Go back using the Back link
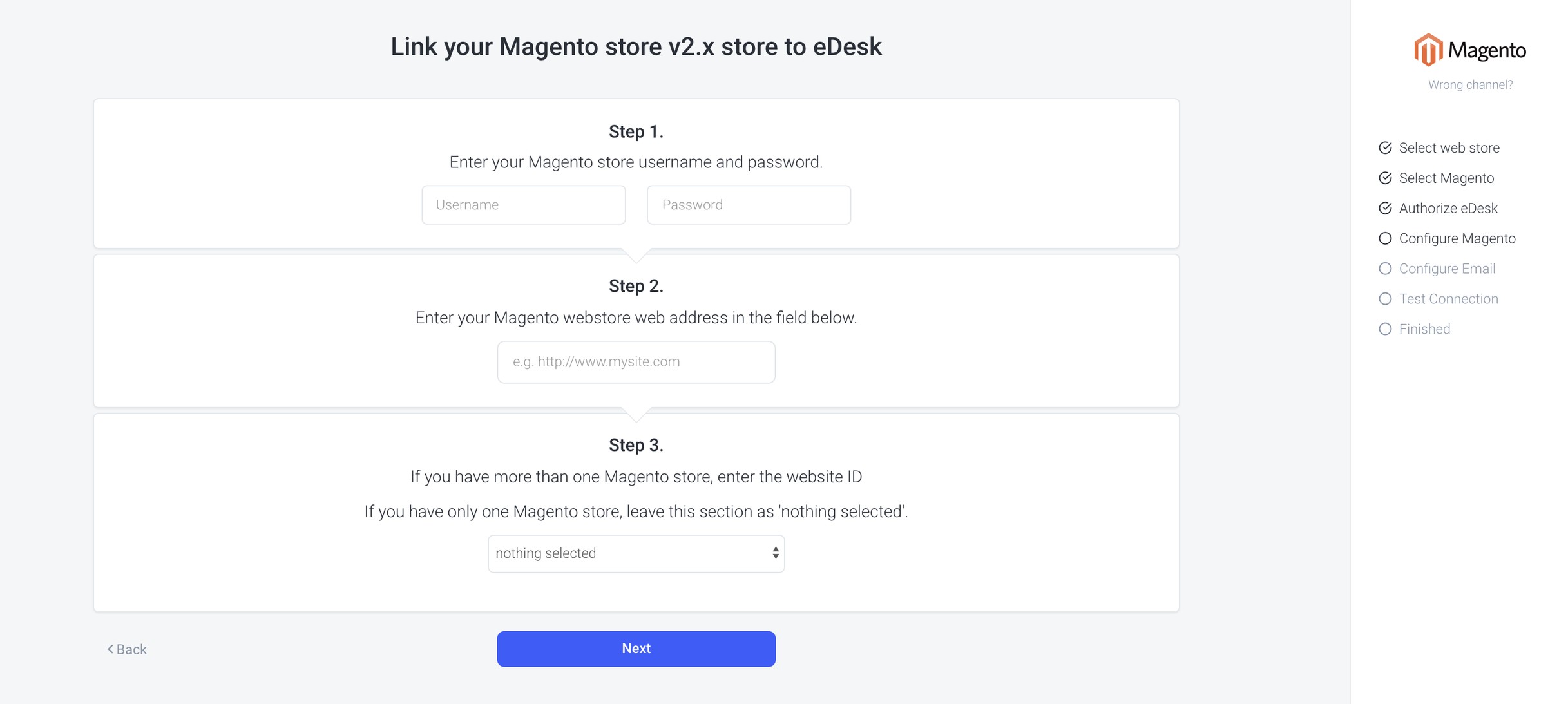This screenshot has width=1568, height=704. click(x=127, y=650)
